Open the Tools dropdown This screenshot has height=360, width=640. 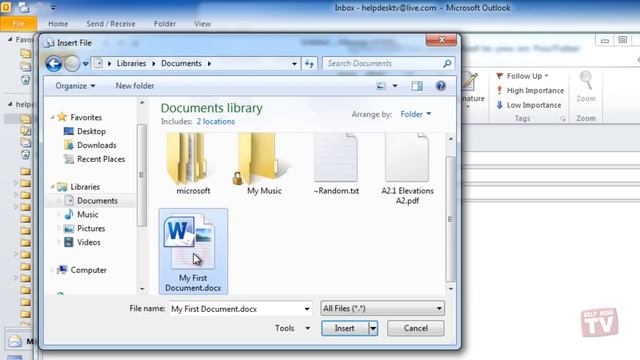tap(292, 328)
